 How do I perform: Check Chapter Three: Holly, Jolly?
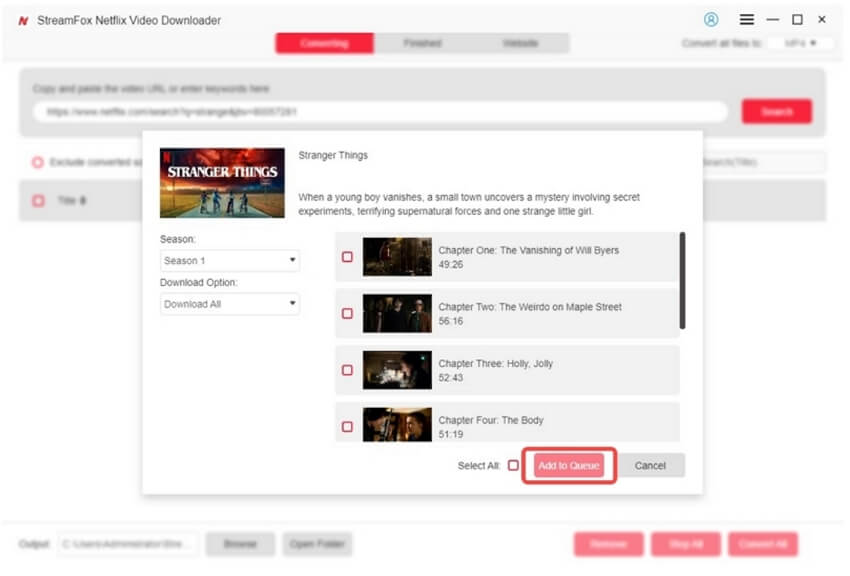tap(347, 370)
